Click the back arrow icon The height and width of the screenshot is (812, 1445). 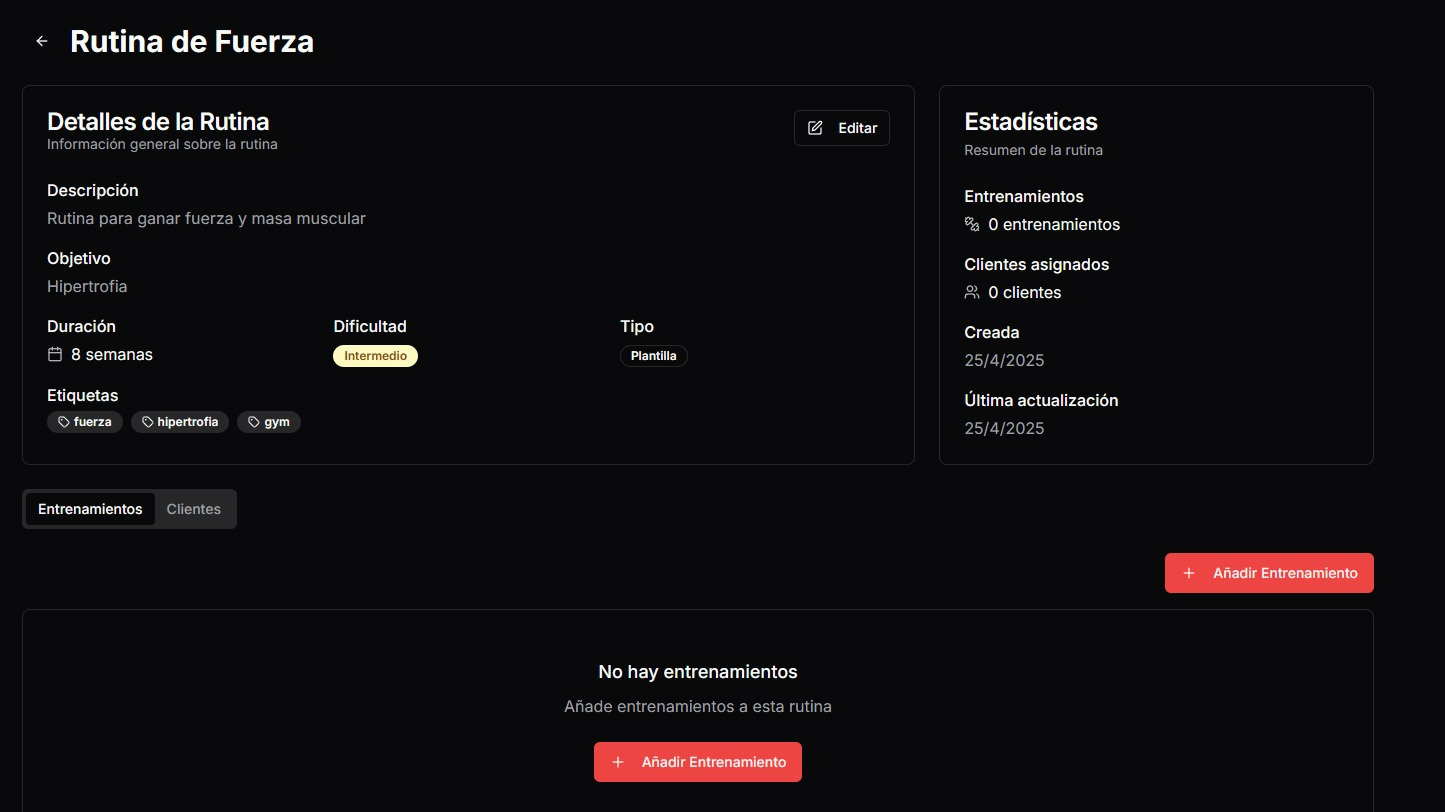[41, 41]
